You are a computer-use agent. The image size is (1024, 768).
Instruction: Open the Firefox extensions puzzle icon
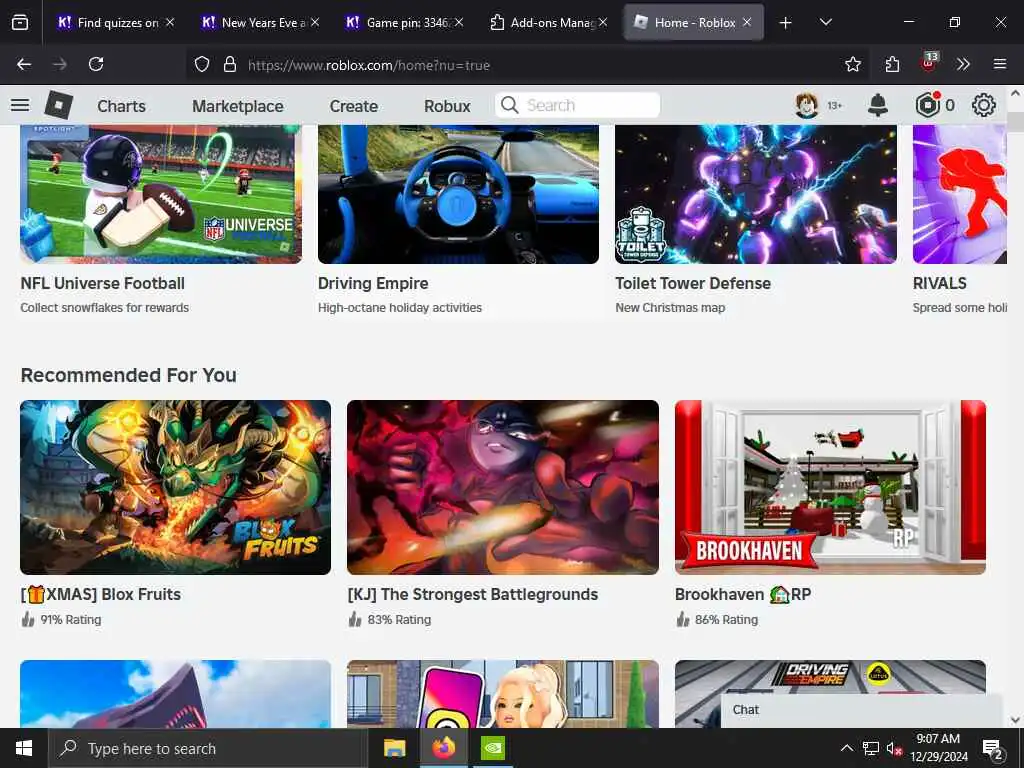[892, 64]
